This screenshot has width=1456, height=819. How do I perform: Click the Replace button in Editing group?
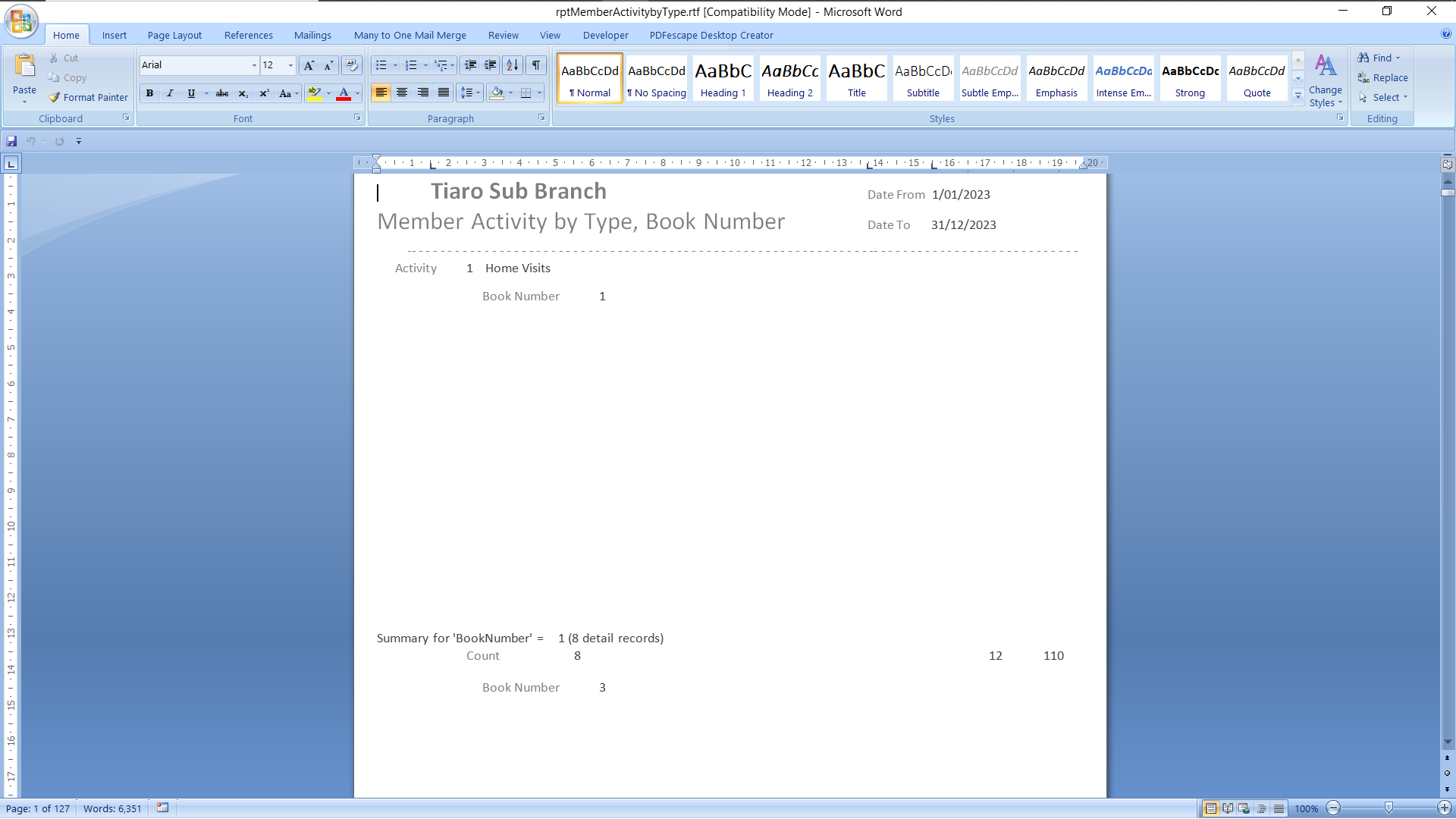tap(1382, 77)
